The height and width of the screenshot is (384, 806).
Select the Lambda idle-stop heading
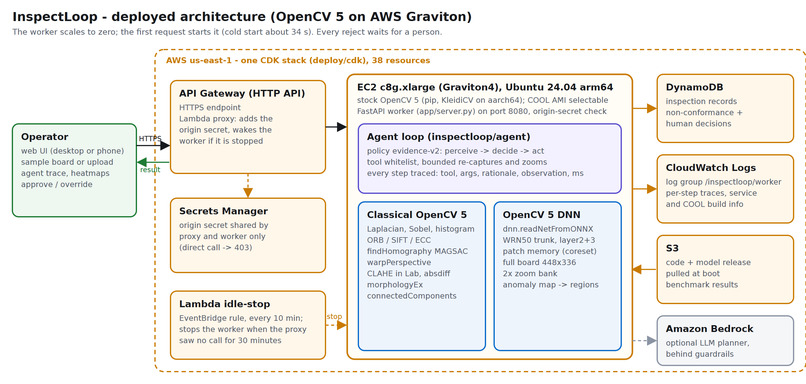225,304
